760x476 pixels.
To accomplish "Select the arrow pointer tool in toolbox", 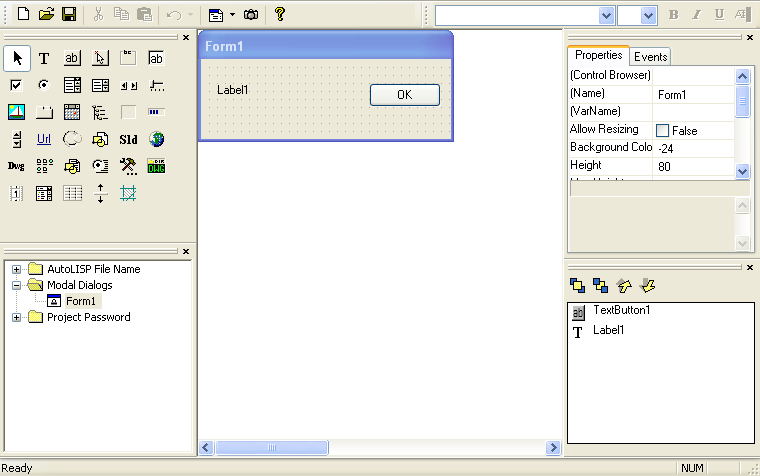I will pyautogui.click(x=17, y=59).
